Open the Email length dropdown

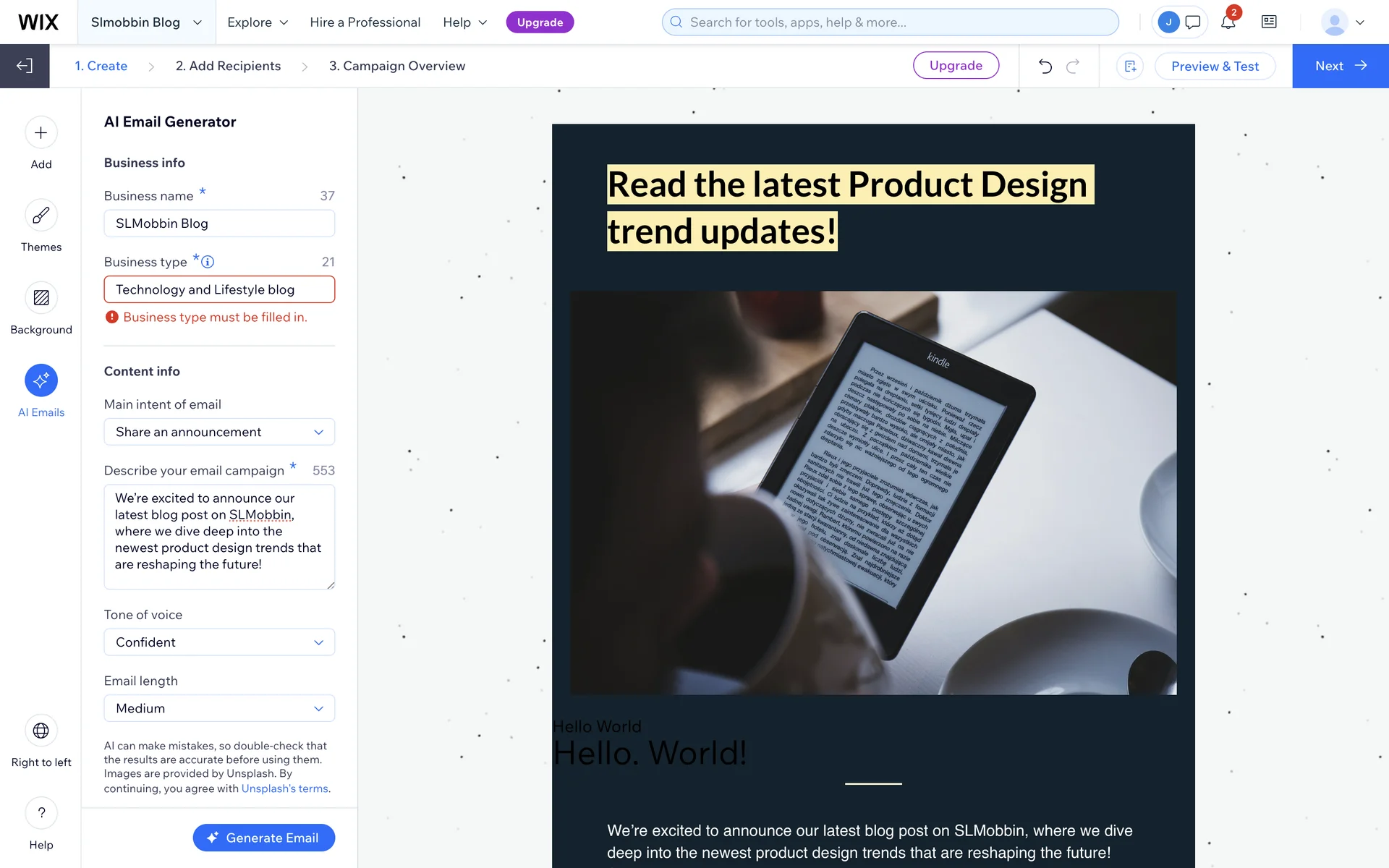219,708
